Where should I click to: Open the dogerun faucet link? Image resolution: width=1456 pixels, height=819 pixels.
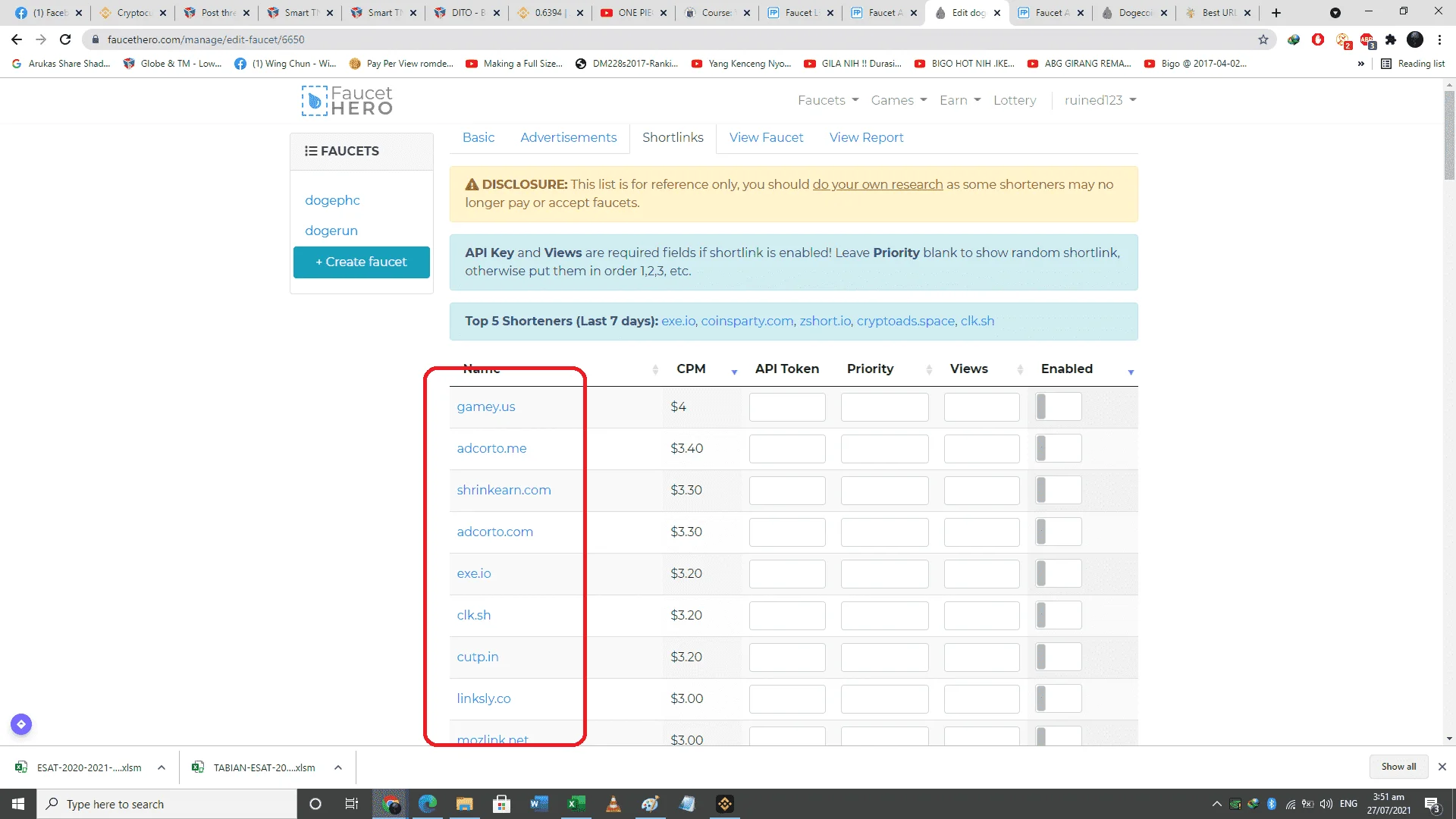click(x=331, y=231)
